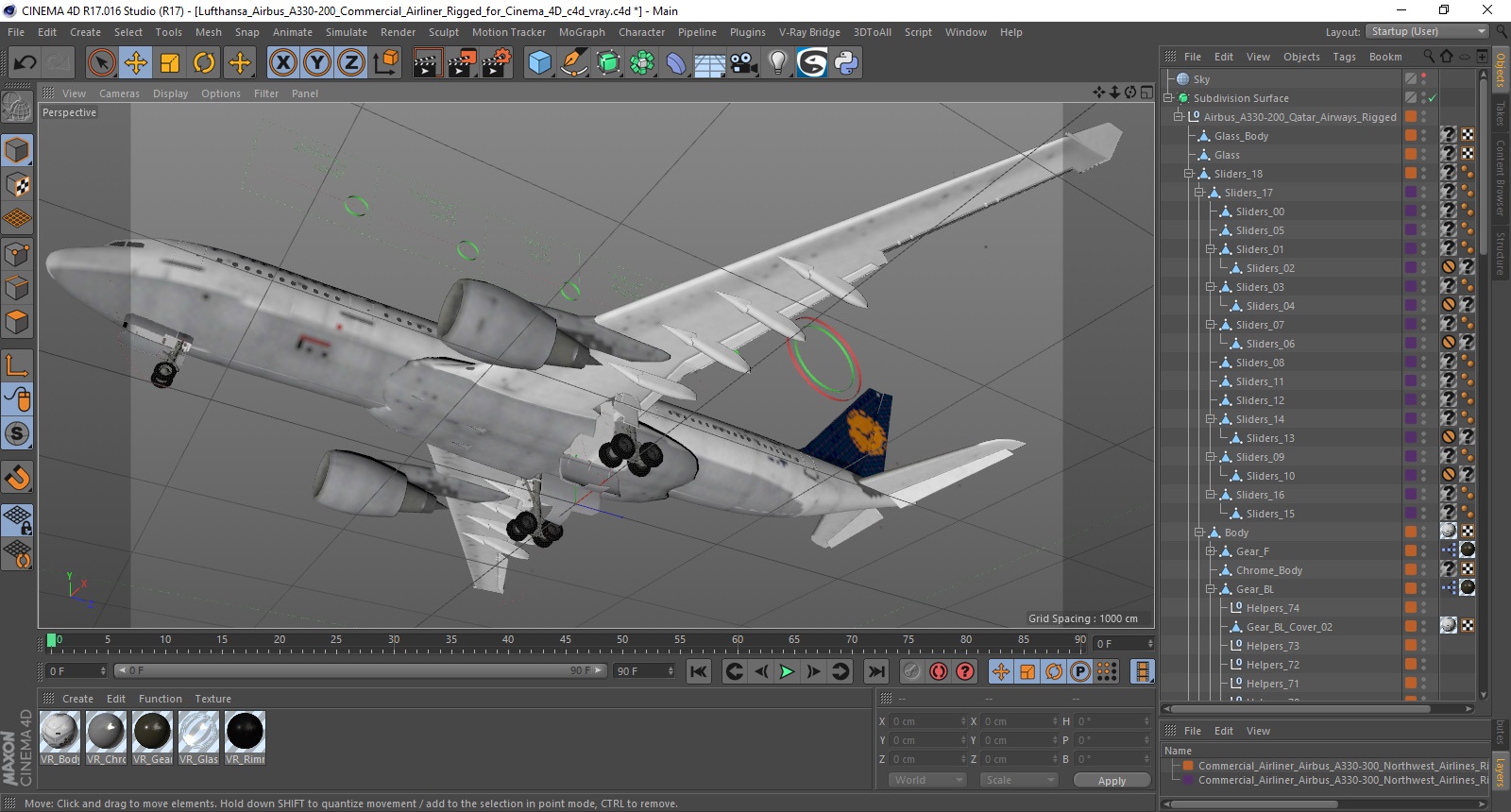
Task: Open viewport Cameras menu
Action: point(119,93)
